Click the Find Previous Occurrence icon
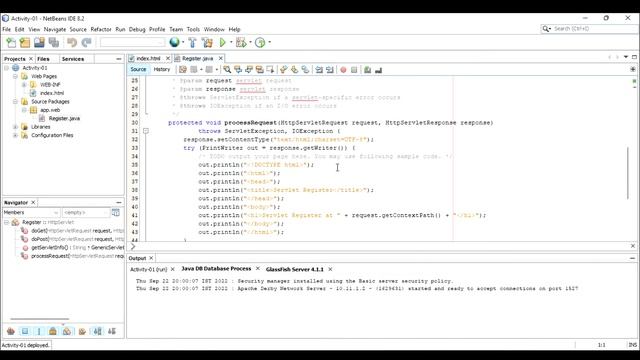The image size is (640, 360). (x=238, y=70)
